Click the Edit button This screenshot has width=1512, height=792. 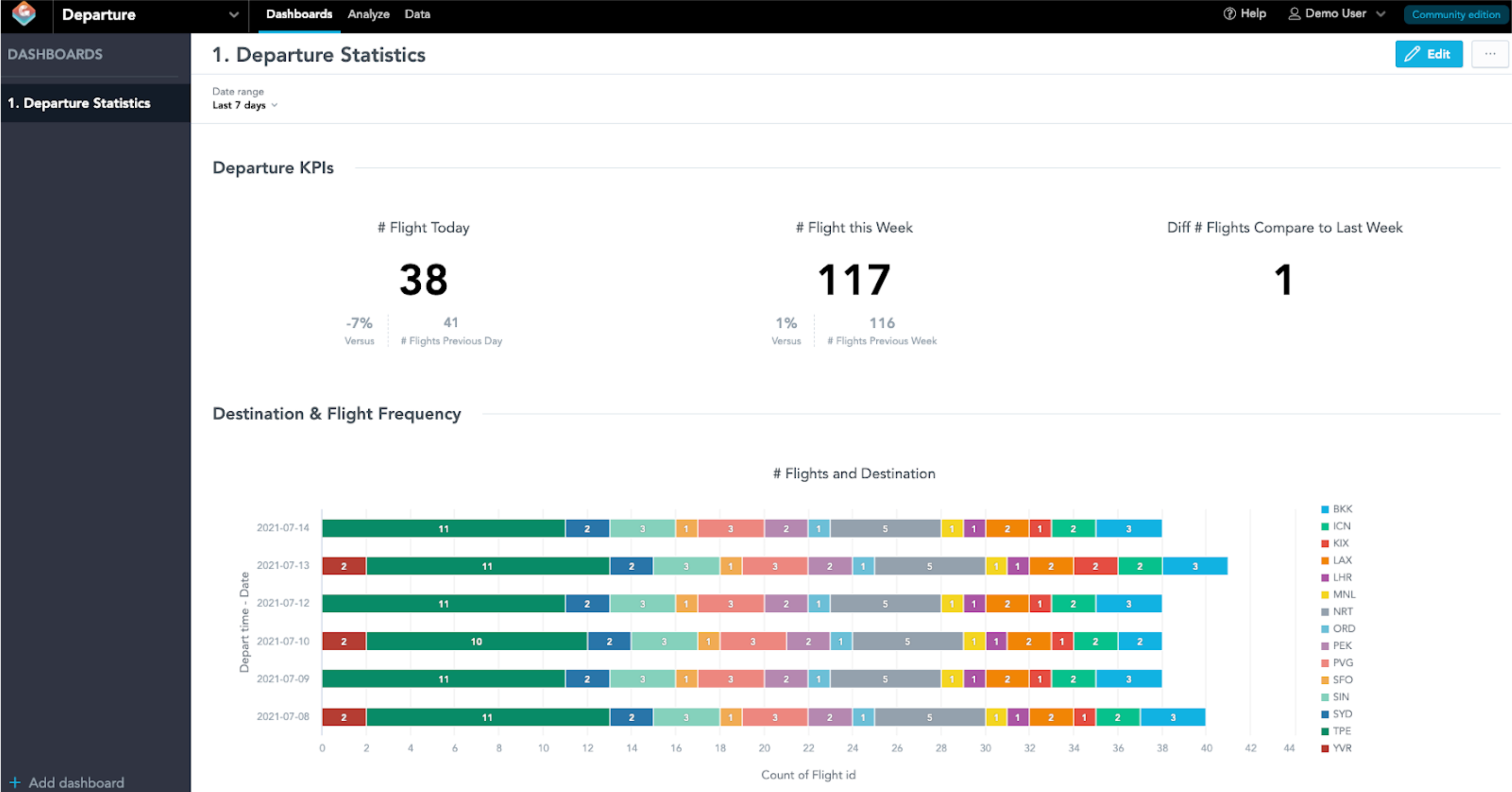[x=1429, y=53]
